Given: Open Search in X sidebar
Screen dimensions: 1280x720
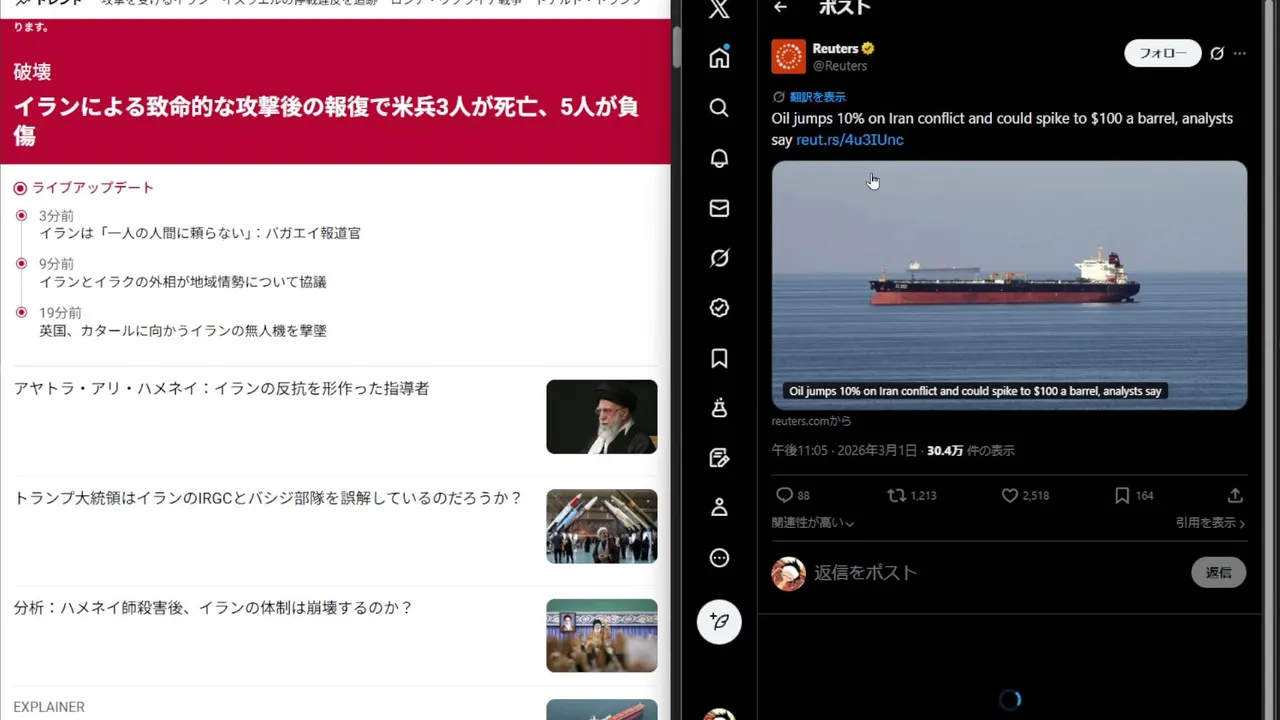Looking at the screenshot, I should (x=719, y=108).
